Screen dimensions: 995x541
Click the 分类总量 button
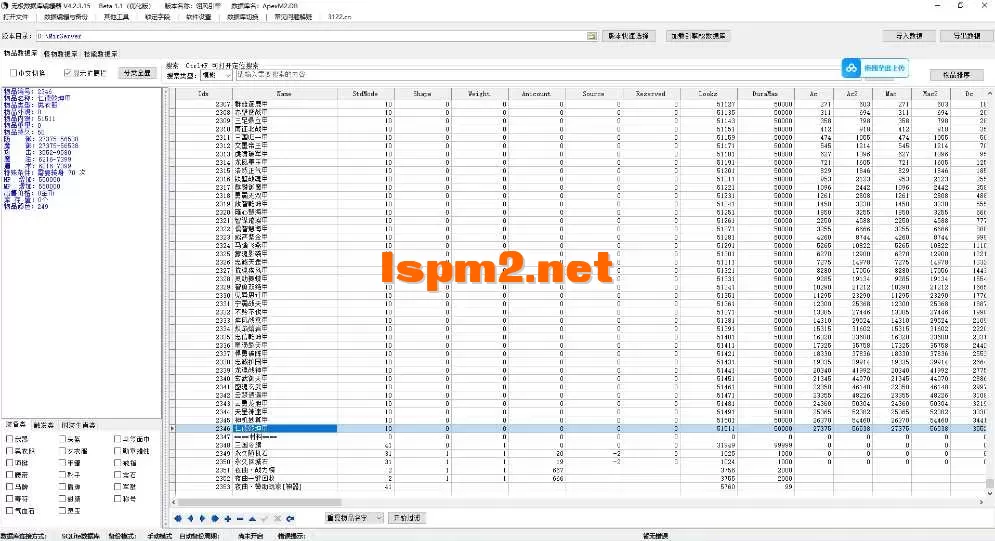[x=136, y=73]
